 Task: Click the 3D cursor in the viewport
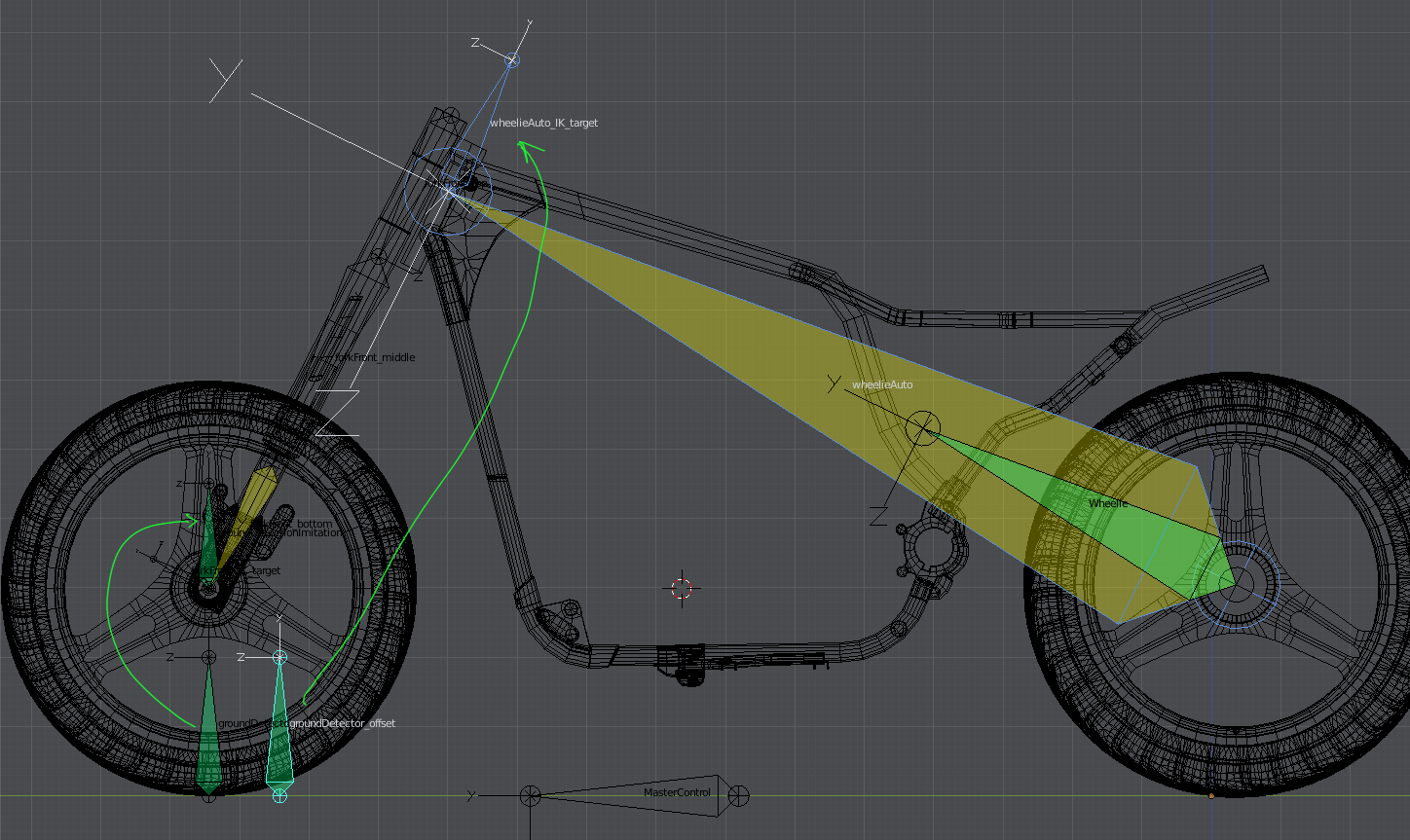(x=682, y=588)
